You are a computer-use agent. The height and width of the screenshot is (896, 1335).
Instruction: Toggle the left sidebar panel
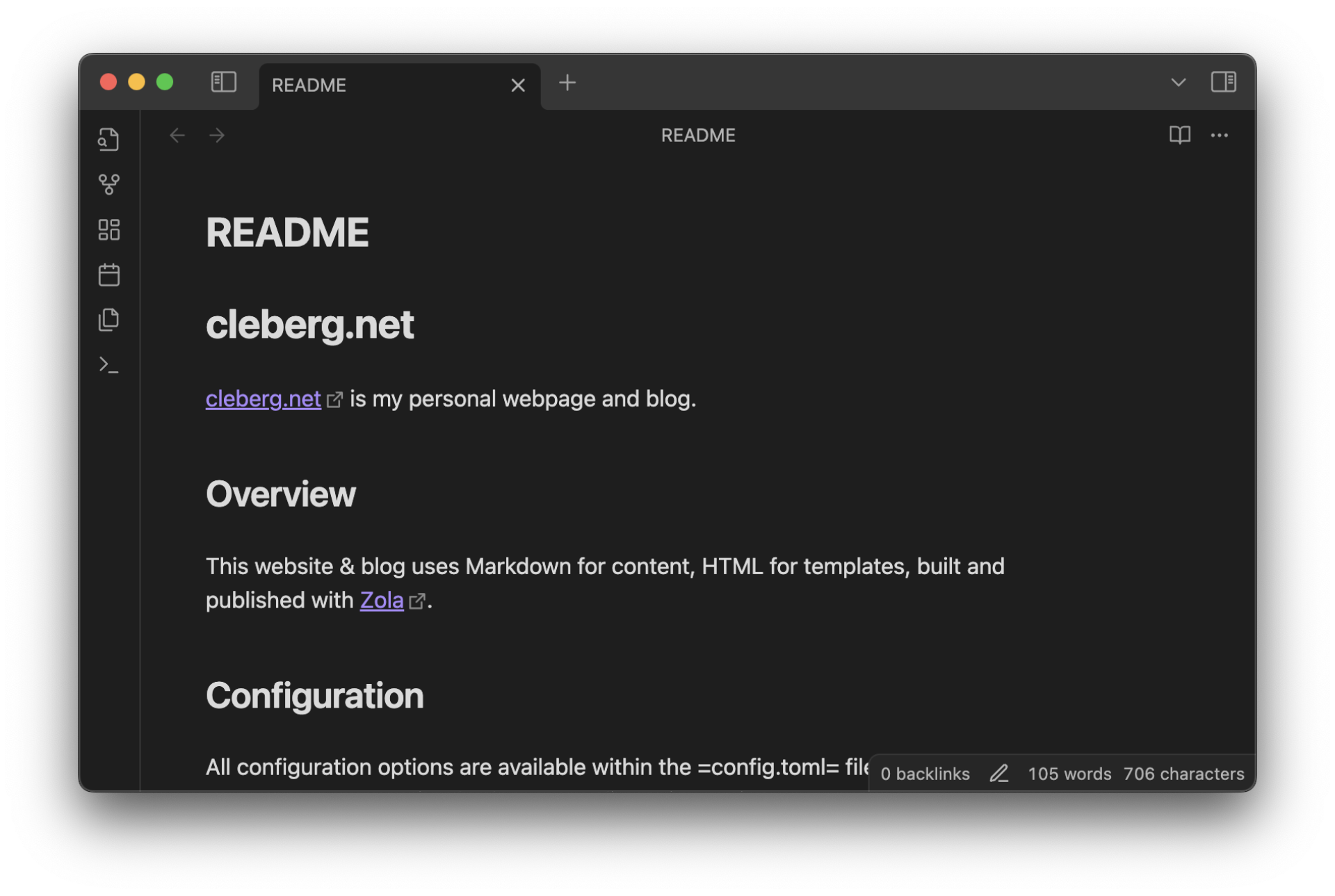click(x=223, y=82)
